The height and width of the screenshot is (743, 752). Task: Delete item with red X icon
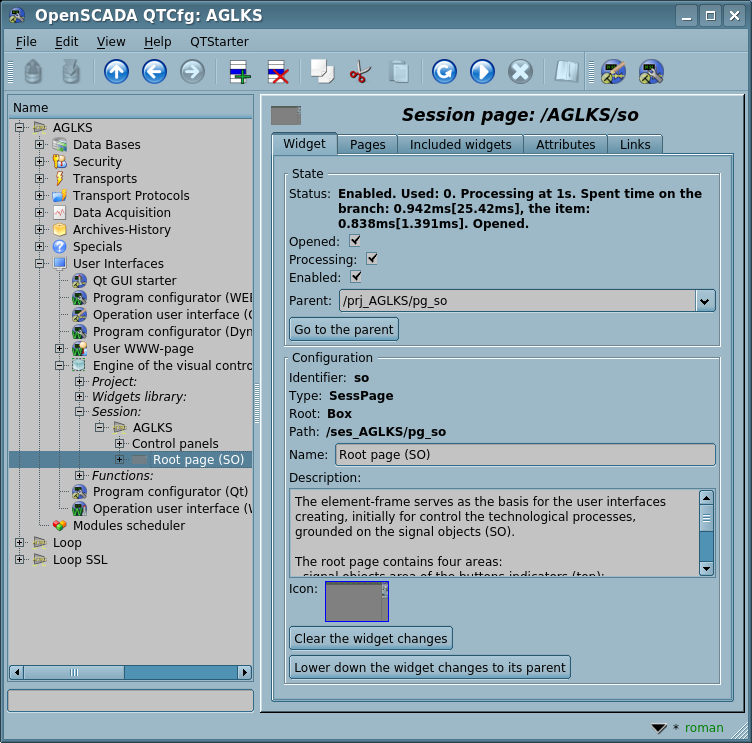[278, 72]
